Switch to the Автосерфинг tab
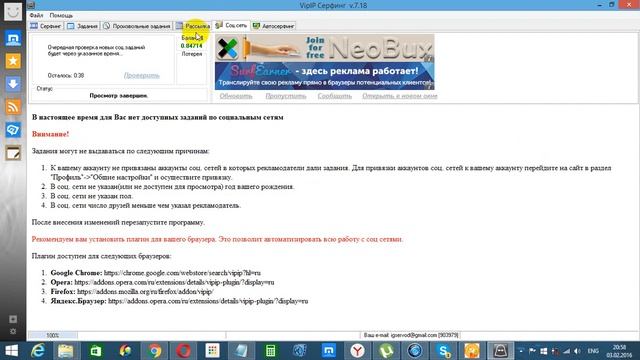This screenshot has height=360, width=640. 273,26
